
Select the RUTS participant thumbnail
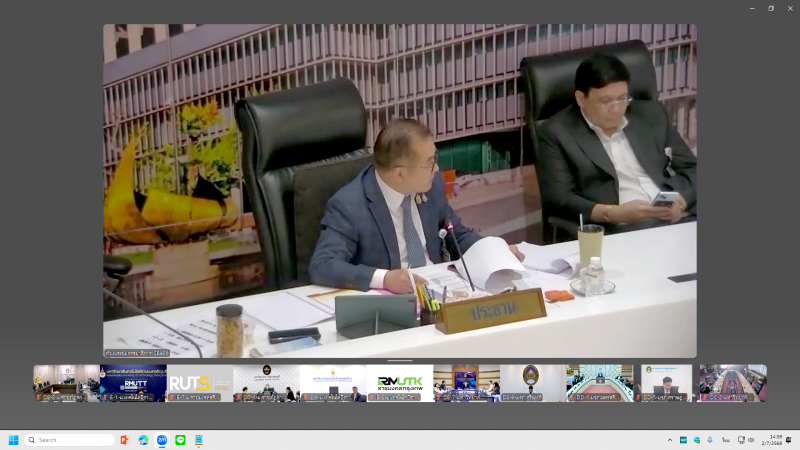pos(200,383)
